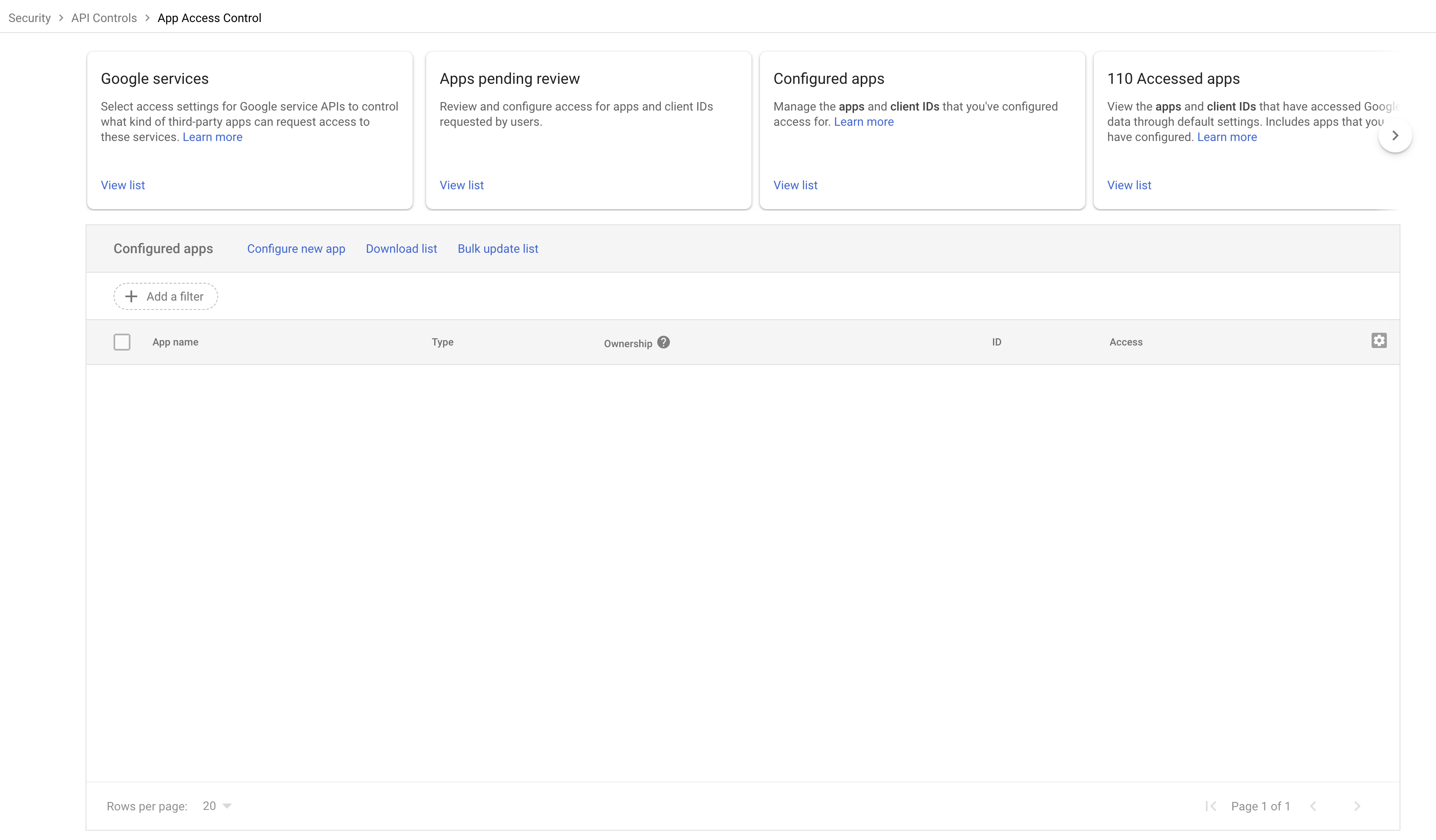Click Bulk update list
The height and width of the screenshot is (840, 1436).
click(x=498, y=249)
